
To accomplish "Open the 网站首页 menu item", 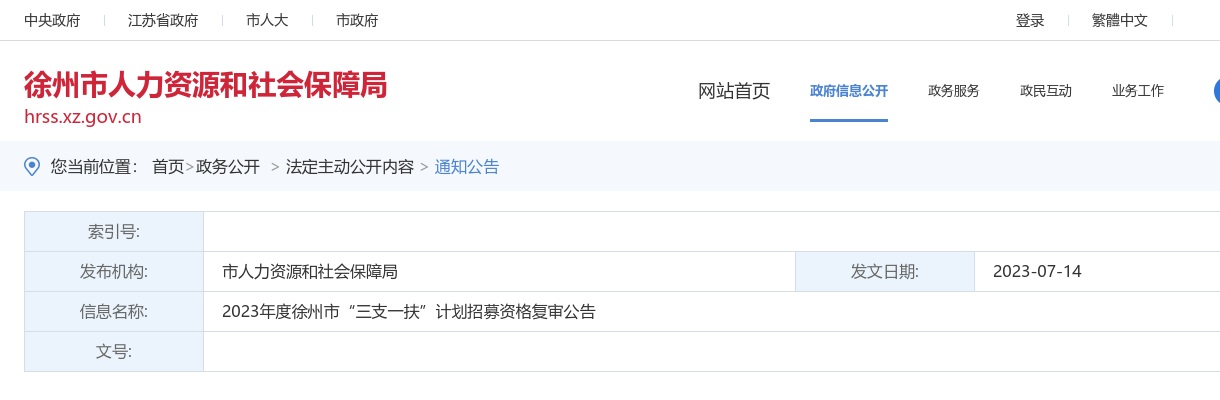I will tap(734, 91).
